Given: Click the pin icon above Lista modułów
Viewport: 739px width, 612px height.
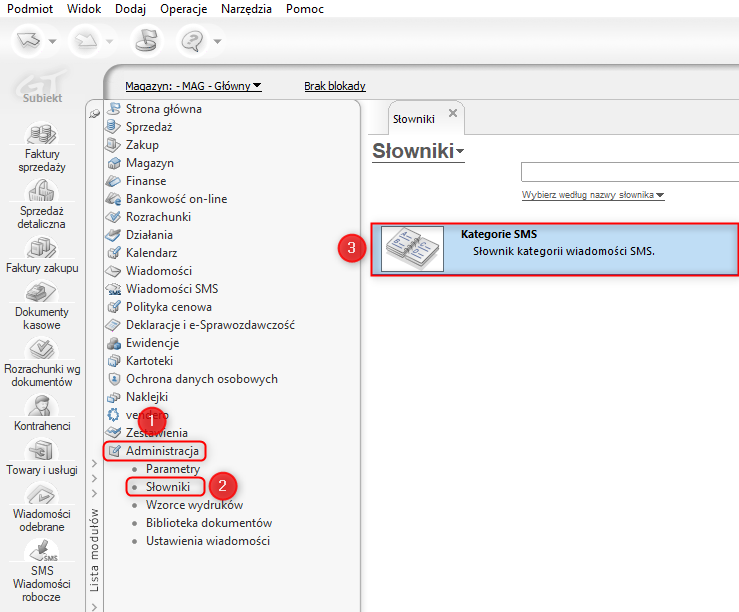Looking at the screenshot, I should click(95, 113).
